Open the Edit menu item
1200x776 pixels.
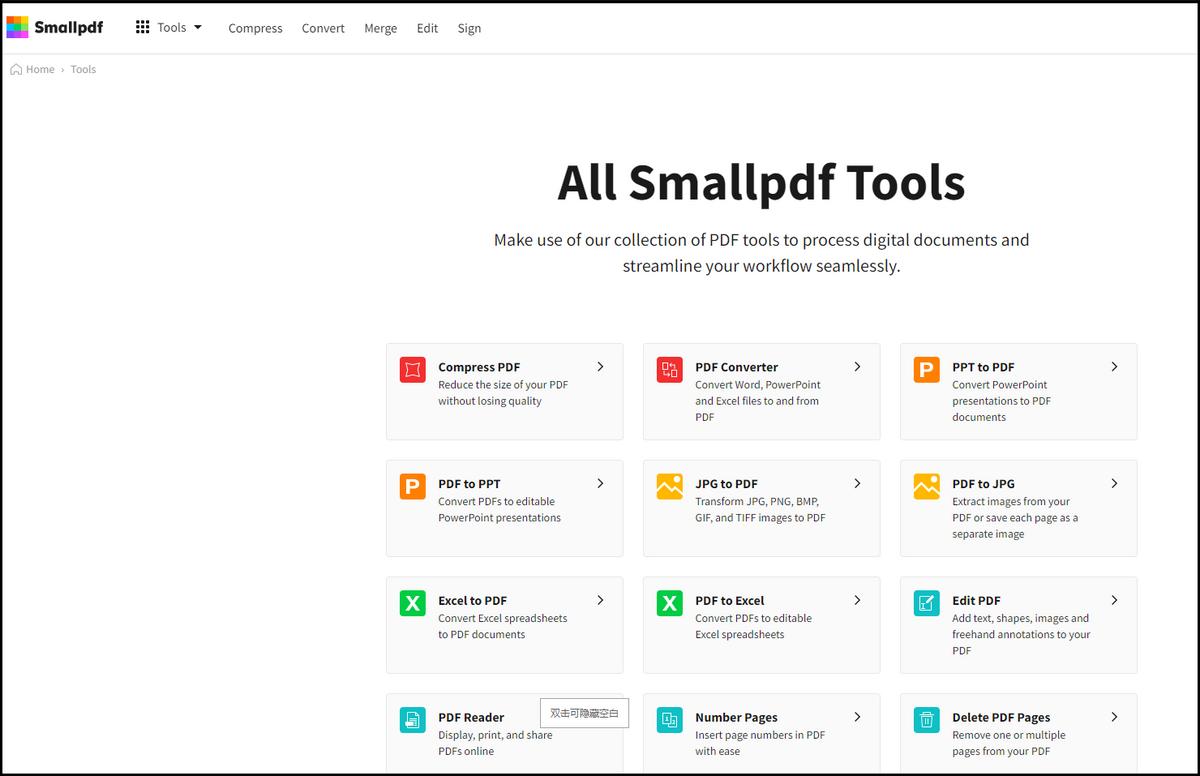click(x=427, y=28)
